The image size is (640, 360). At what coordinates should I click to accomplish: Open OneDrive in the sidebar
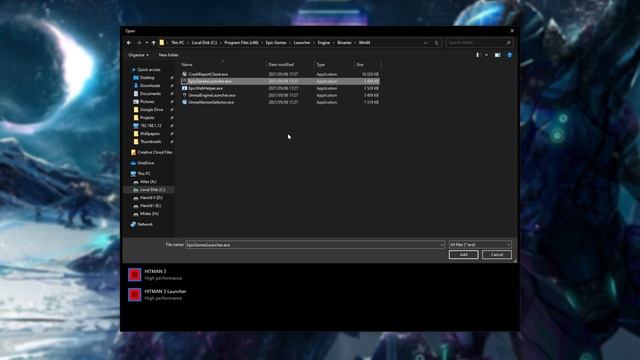point(146,163)
